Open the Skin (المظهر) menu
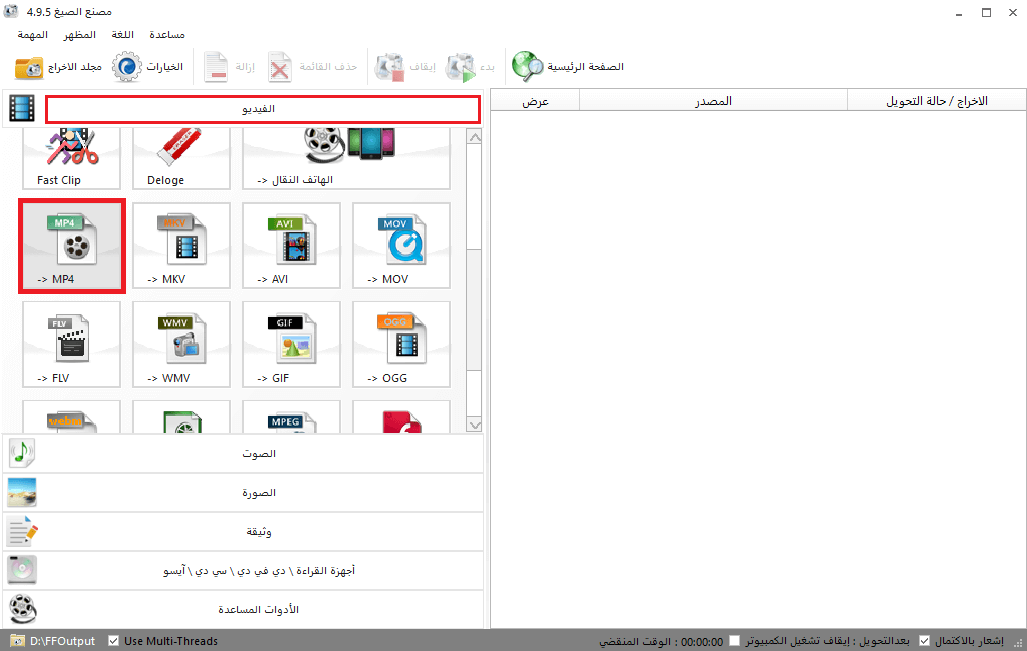The image size is (1027, 651). pyautogui.click(x=79, y=35)
